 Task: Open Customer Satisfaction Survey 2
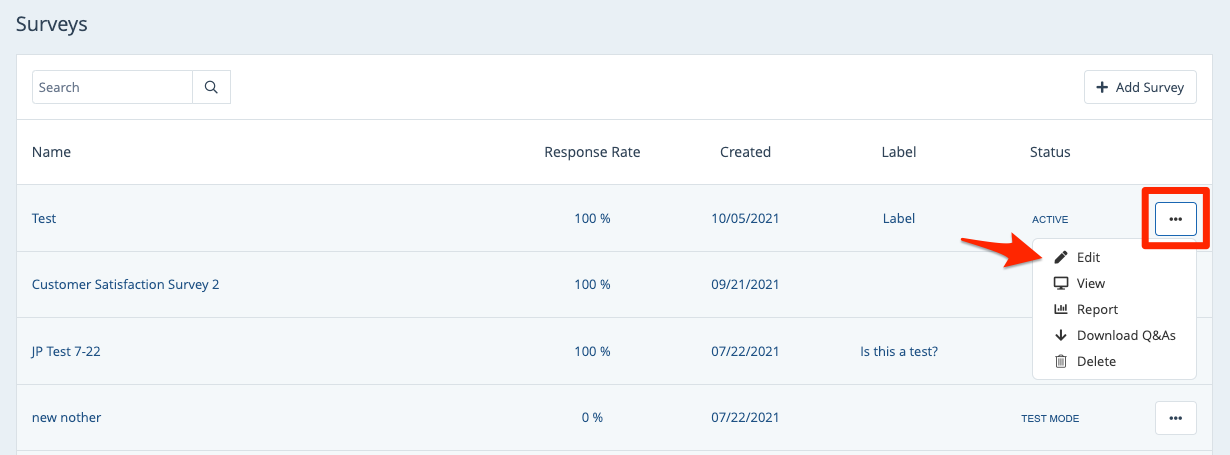coord(125,284)
